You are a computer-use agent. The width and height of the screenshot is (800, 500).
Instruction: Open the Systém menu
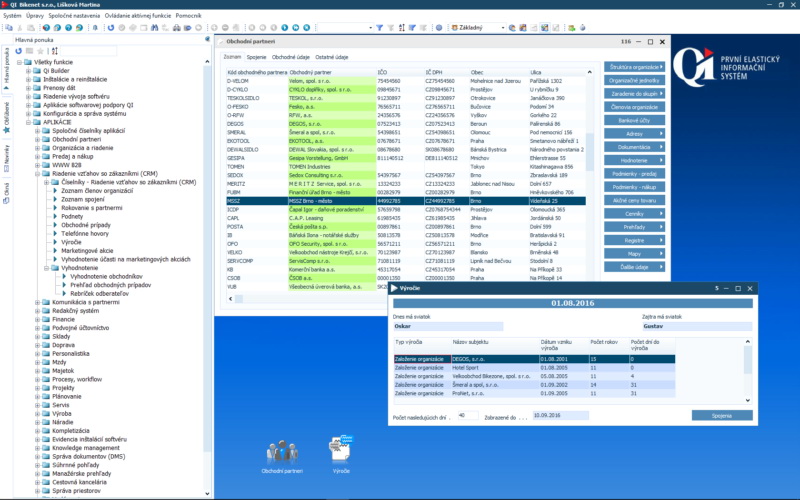pos(12,16)
